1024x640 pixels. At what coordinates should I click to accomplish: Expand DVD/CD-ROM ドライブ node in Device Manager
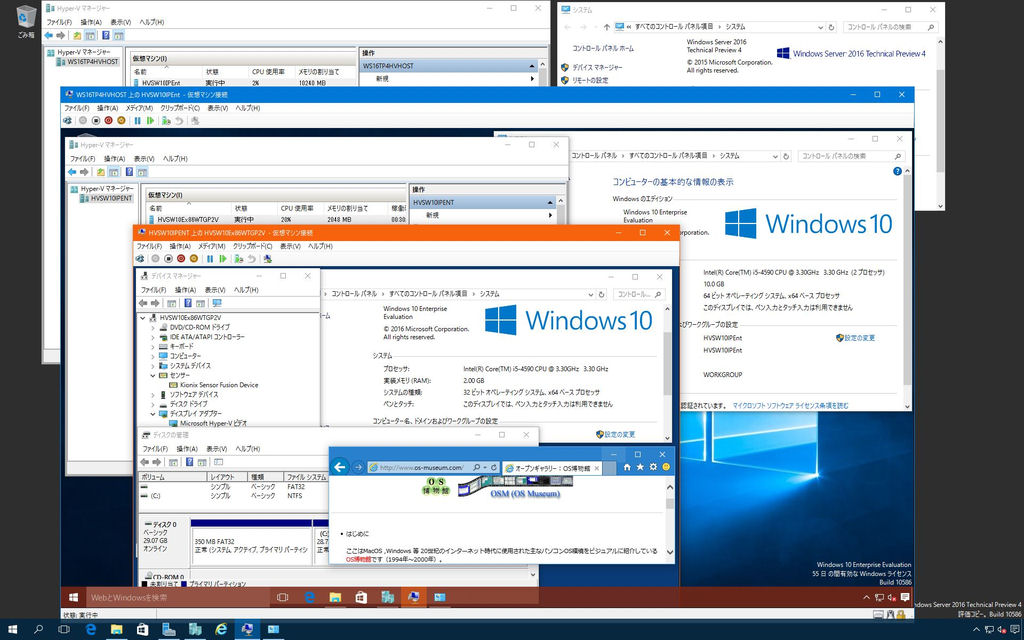pos(153,327)
